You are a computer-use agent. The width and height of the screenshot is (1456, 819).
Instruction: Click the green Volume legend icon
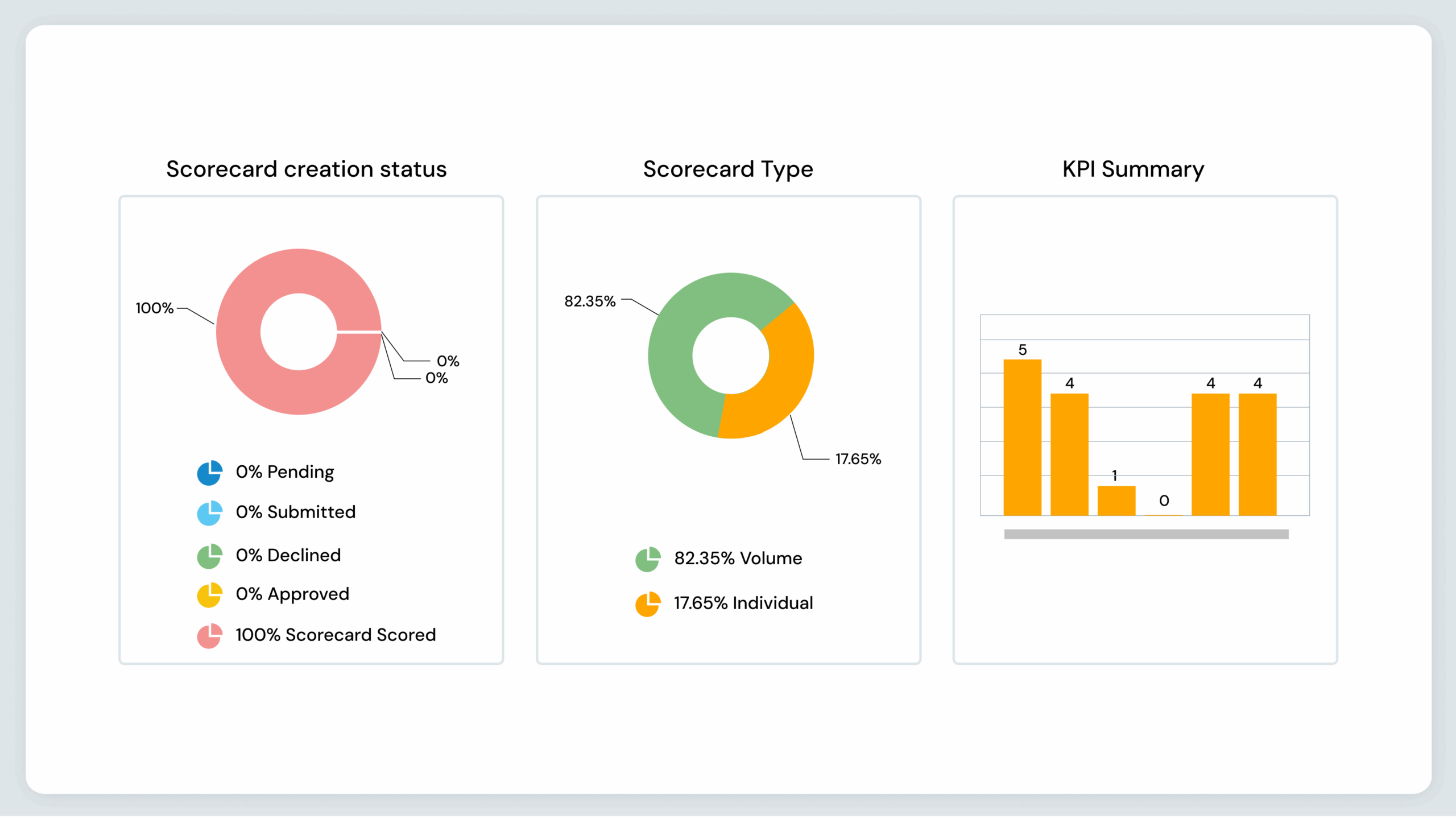648,559
